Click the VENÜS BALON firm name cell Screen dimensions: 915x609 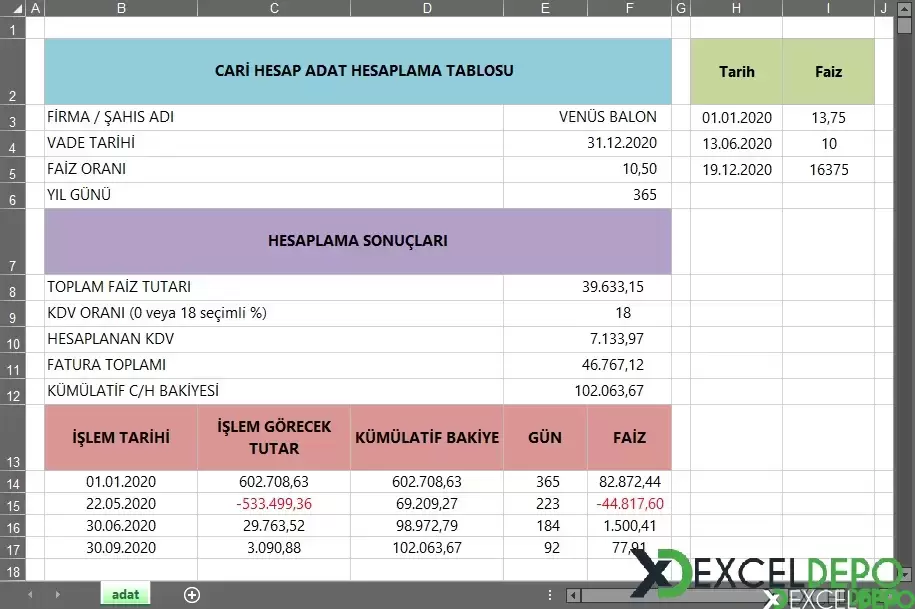point(587,117)
